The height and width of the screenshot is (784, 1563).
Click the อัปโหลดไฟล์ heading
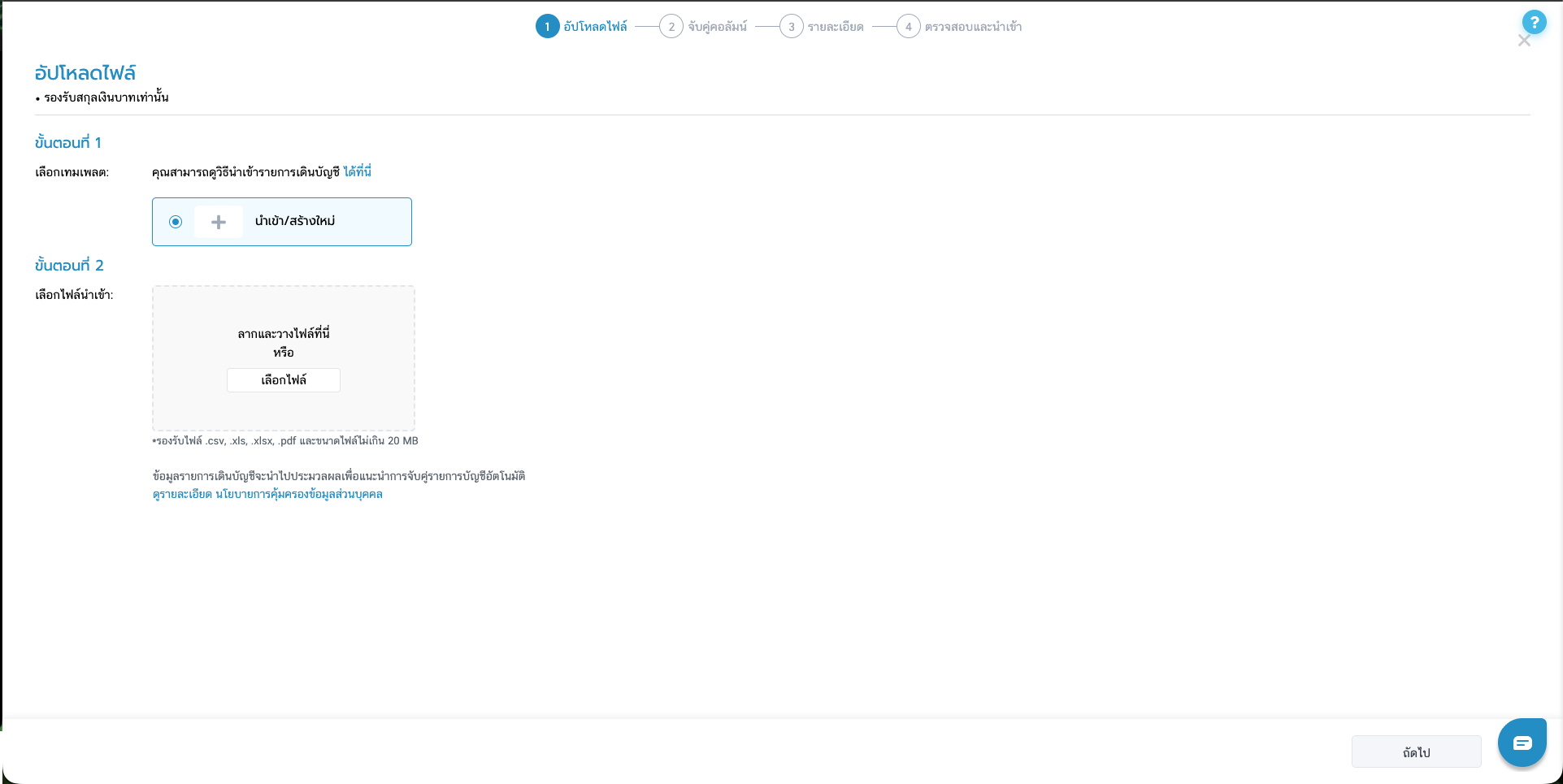(x=85, y=72)
